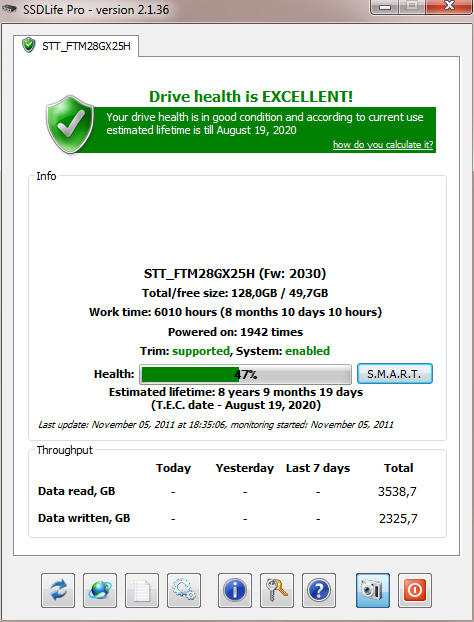Click the 'Total' column header
This screenshot has width=474, height=622.
(x=399, y=468)
